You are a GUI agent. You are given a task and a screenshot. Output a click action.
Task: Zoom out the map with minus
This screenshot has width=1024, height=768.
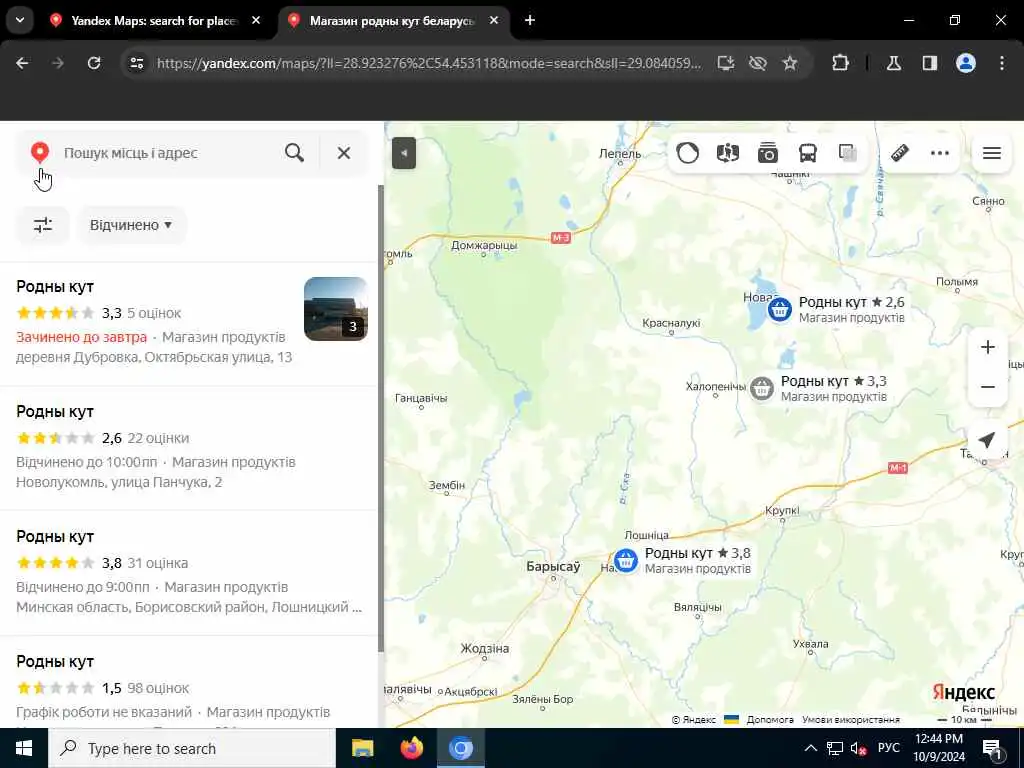(x=987, y=387)
